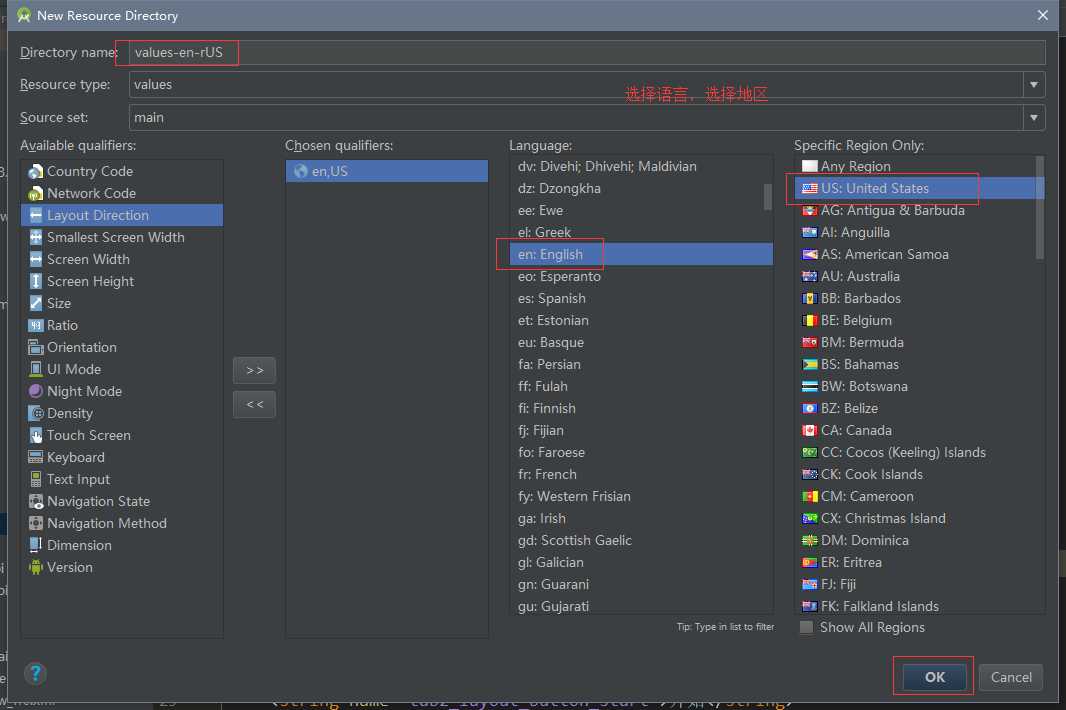This screenshot has height=710, width=1066.
Task: Click the Navigation Method icon
Action: 35,524
